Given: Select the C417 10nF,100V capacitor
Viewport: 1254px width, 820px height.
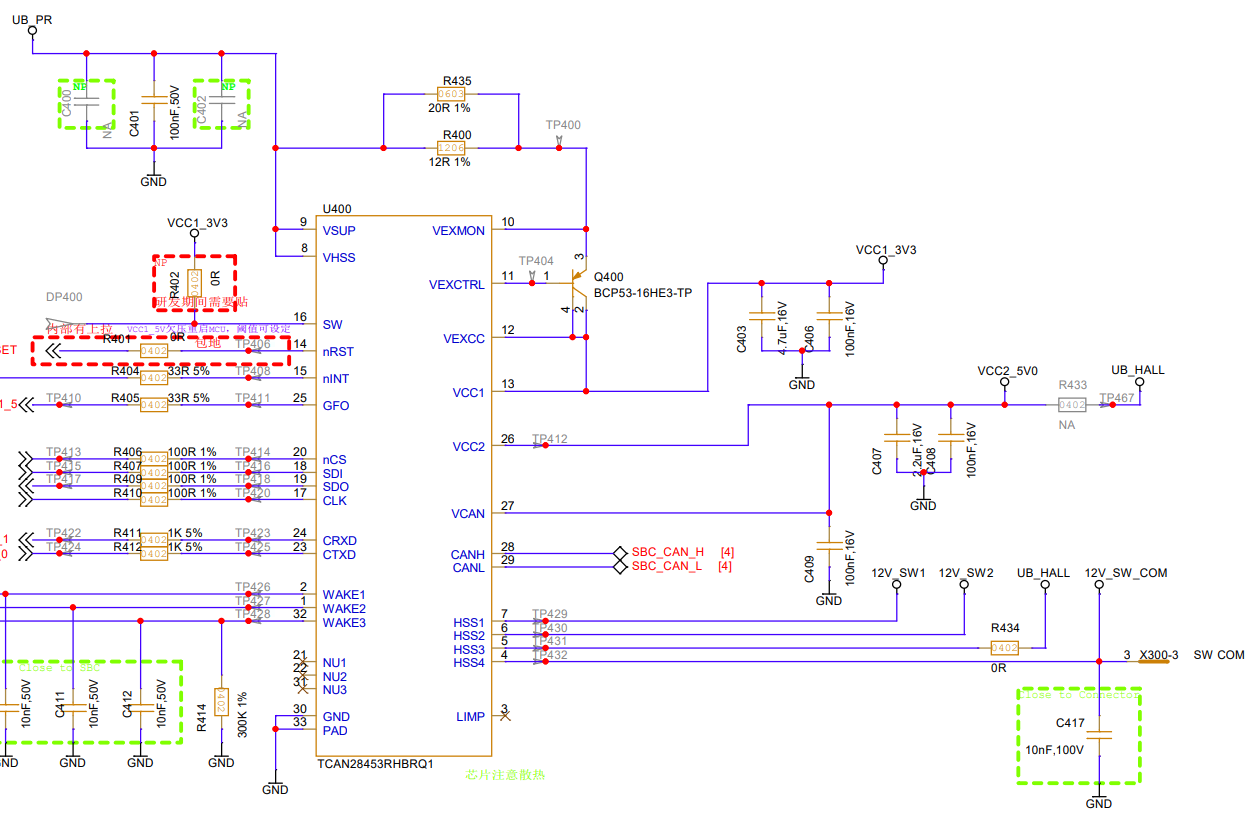Looking at the screenshot, I should pyautogui.click(x=1099, y=736).
